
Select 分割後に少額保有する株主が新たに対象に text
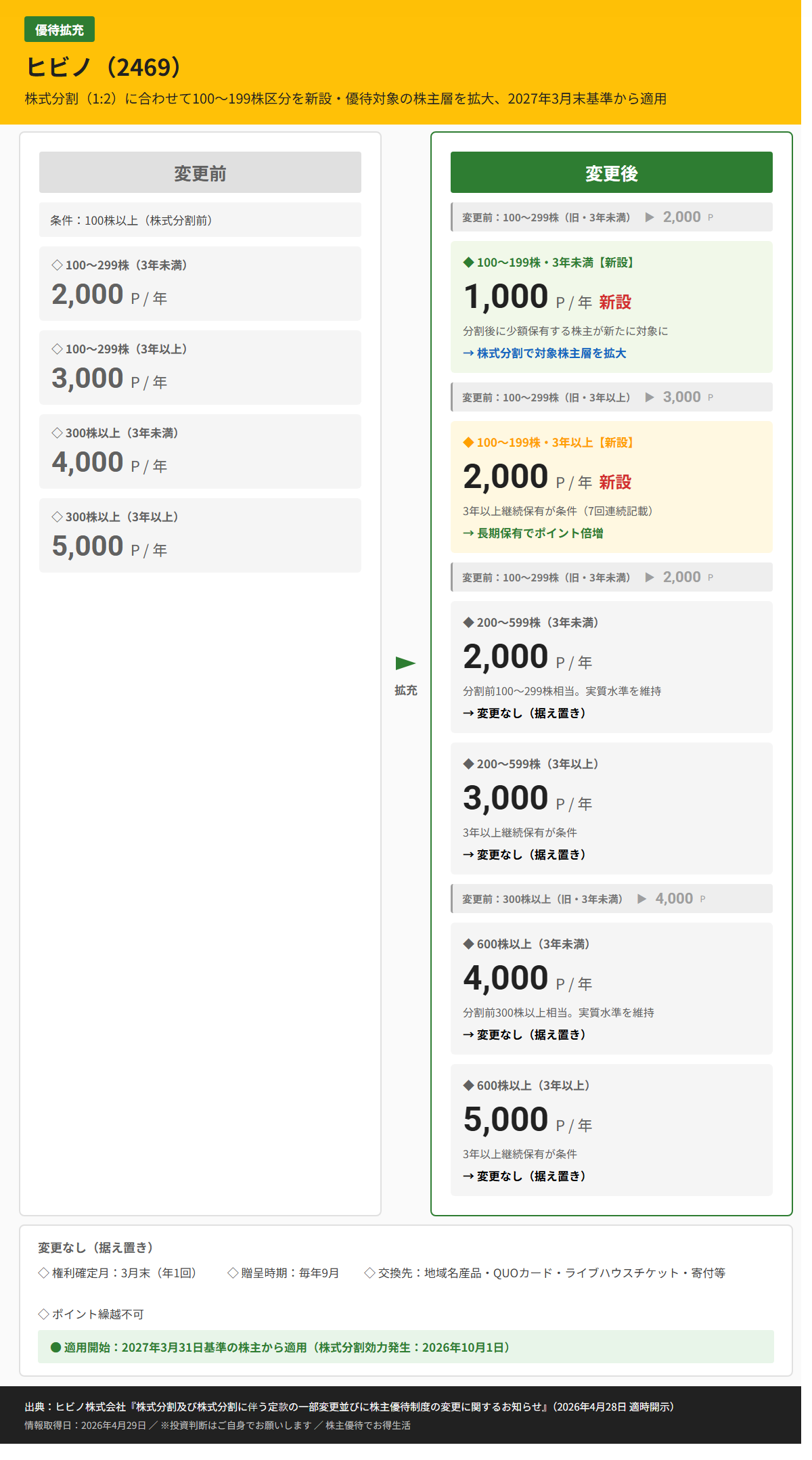[x=566, y=331]
